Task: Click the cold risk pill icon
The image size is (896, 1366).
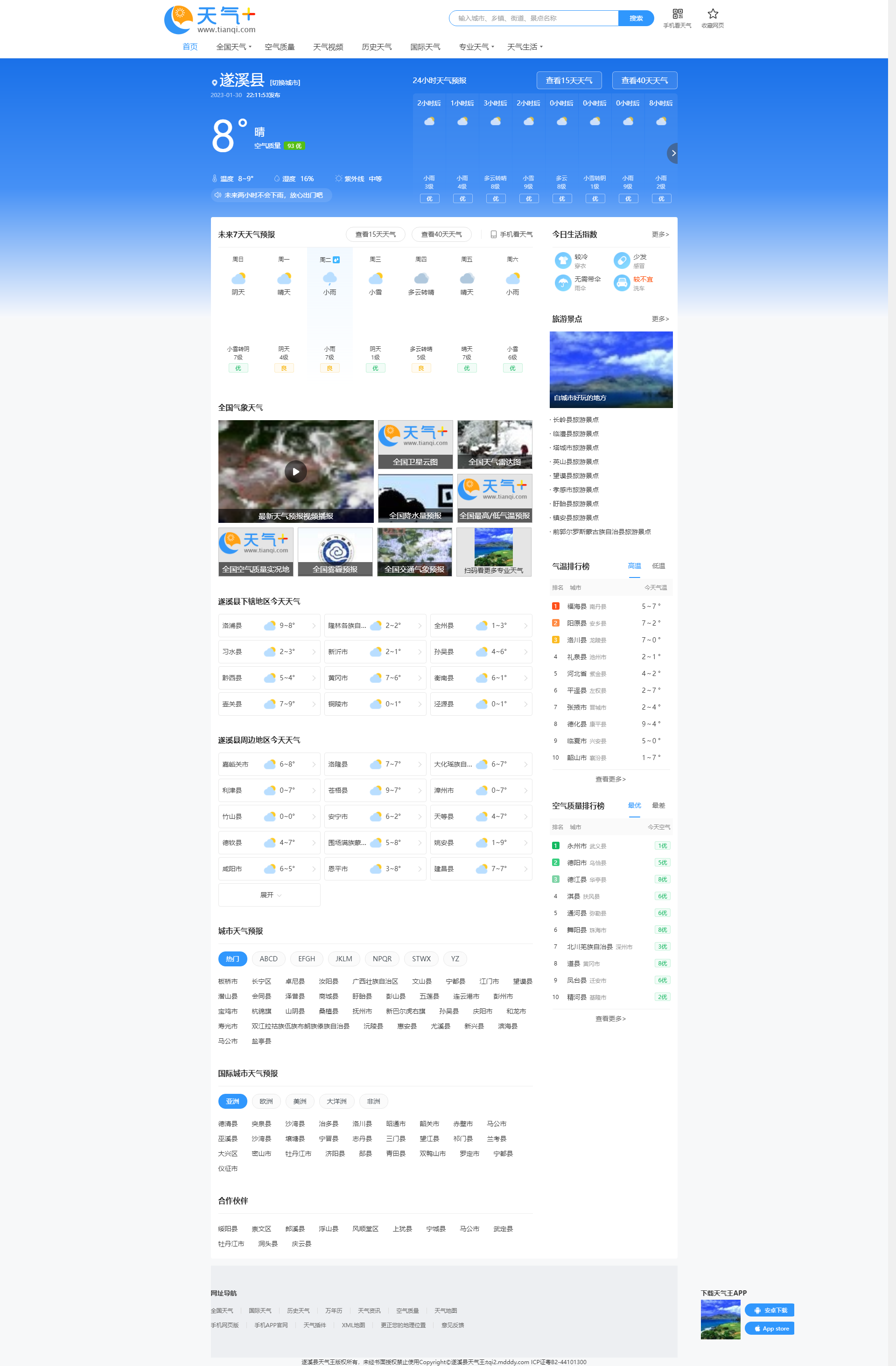Action: pyautogui.click(x=621, y=261)
